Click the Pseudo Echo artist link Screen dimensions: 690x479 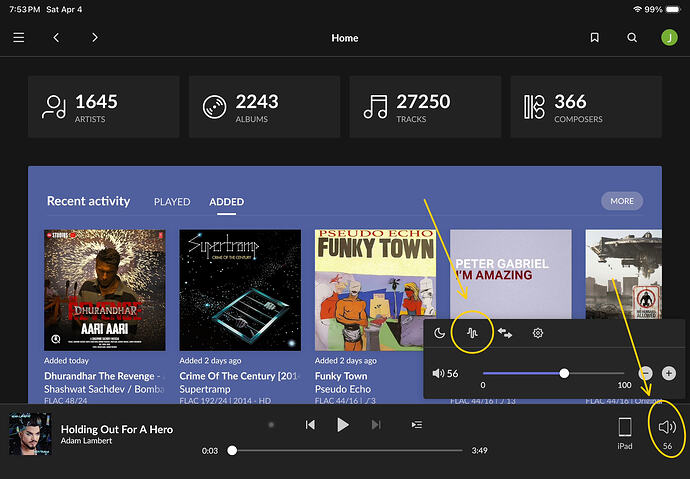click(x=343, y=389)
